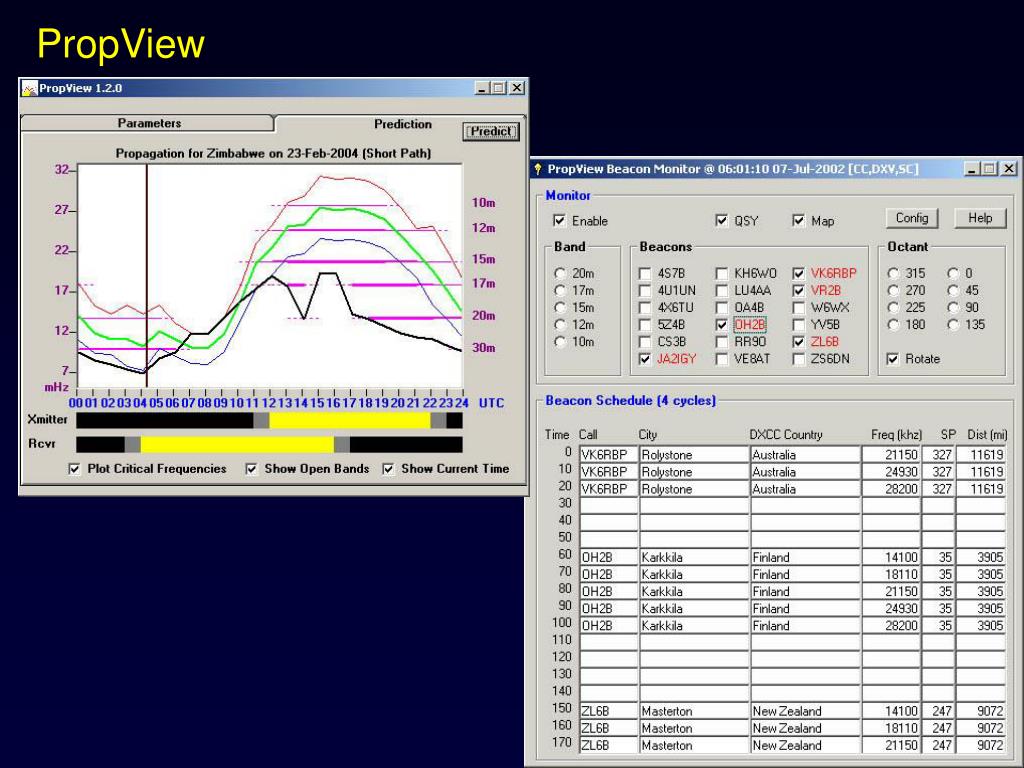Check the ZS6DN beacon

[799, 359]
